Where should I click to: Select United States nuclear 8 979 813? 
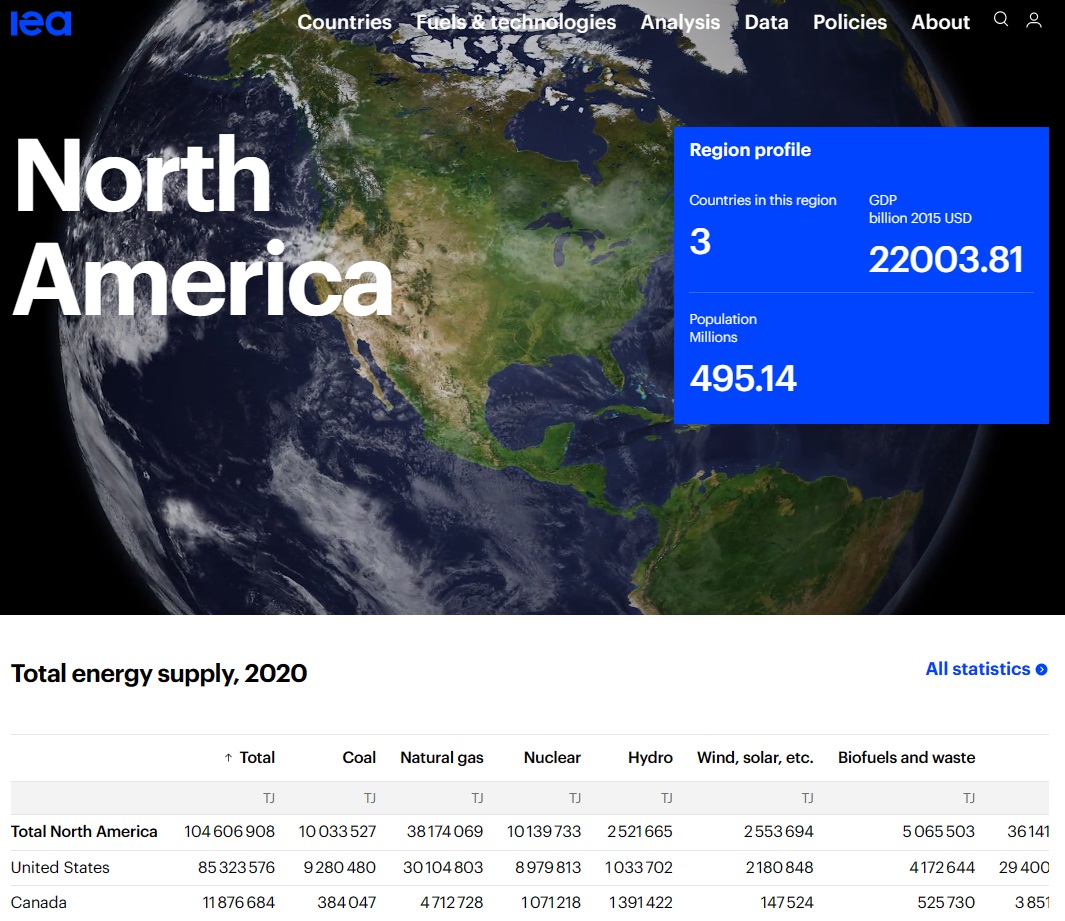click(x=548, y=867)
